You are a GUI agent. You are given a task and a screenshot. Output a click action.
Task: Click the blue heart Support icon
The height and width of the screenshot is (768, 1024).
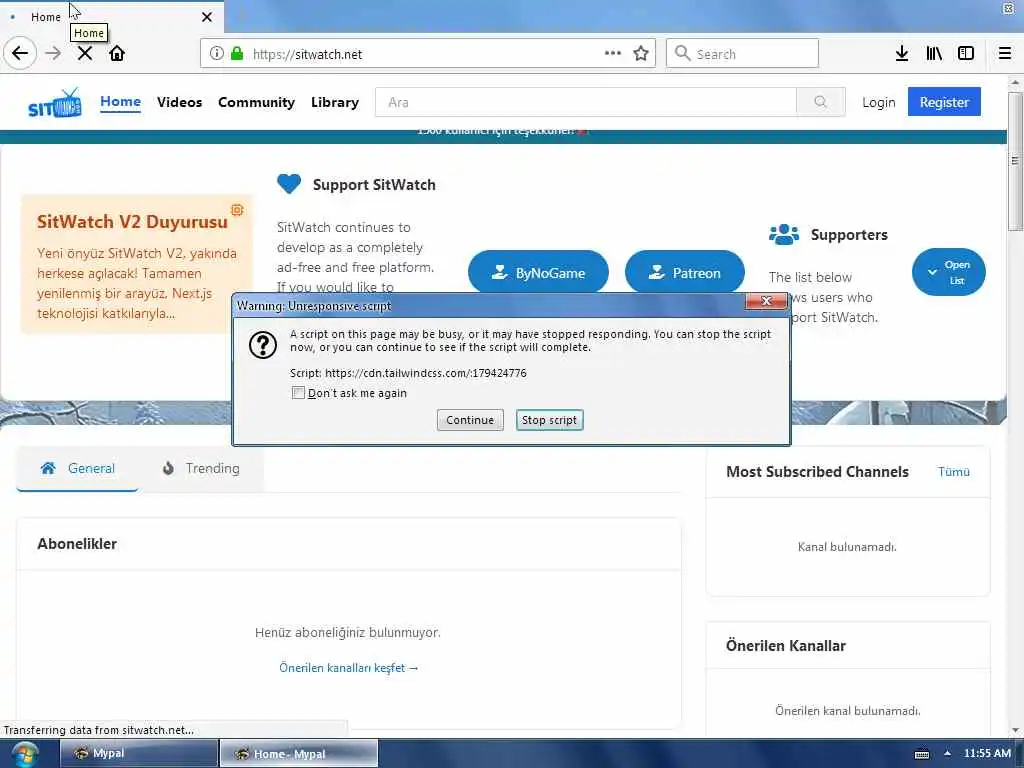point(289,184)
